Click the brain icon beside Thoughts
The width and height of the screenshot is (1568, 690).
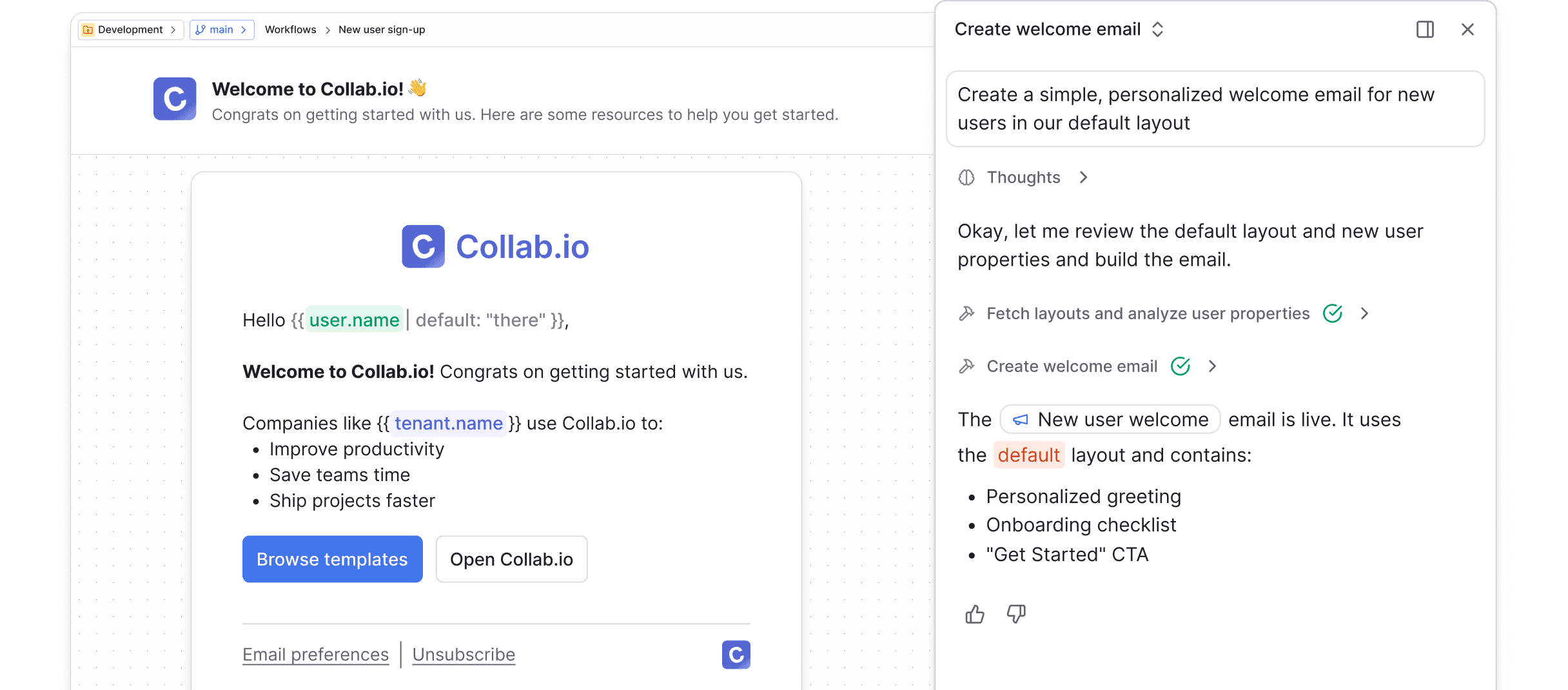(x=966, y=177)
